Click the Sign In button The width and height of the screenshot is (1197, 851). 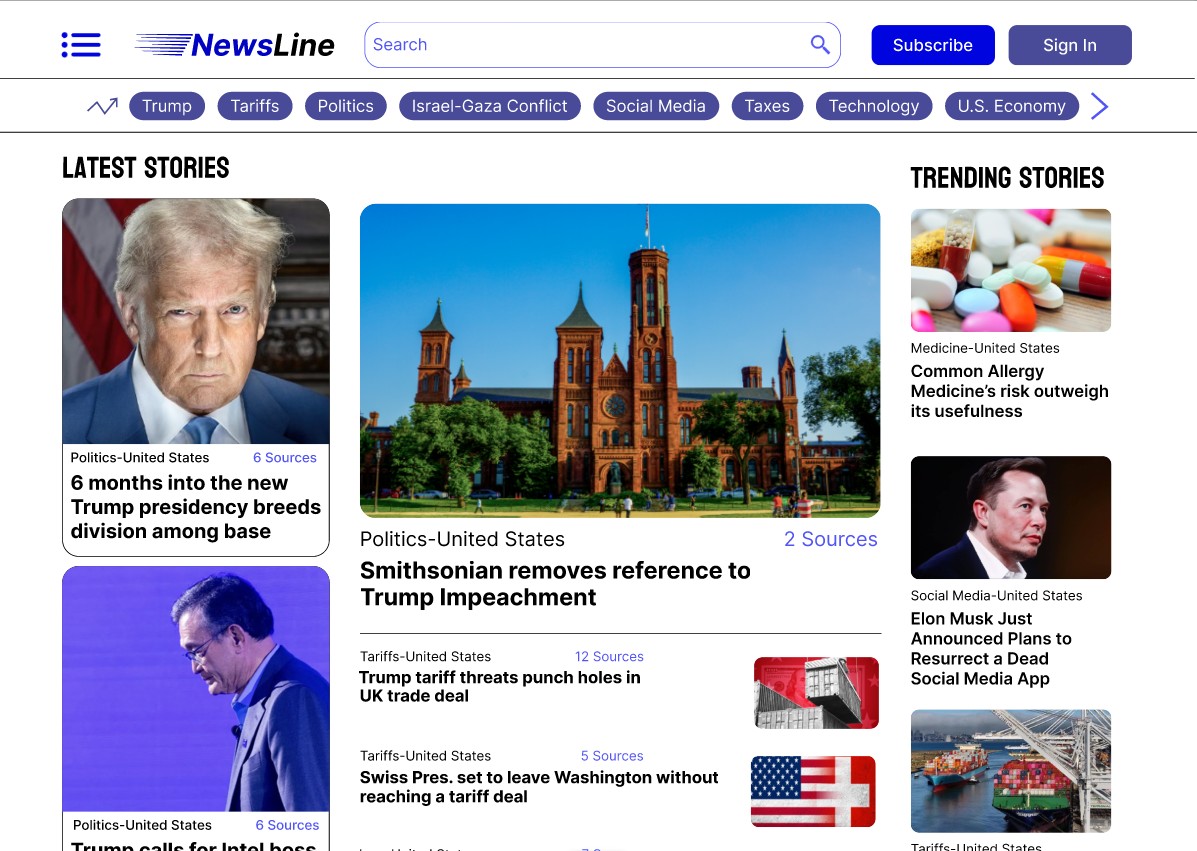tap(1069, 45)
